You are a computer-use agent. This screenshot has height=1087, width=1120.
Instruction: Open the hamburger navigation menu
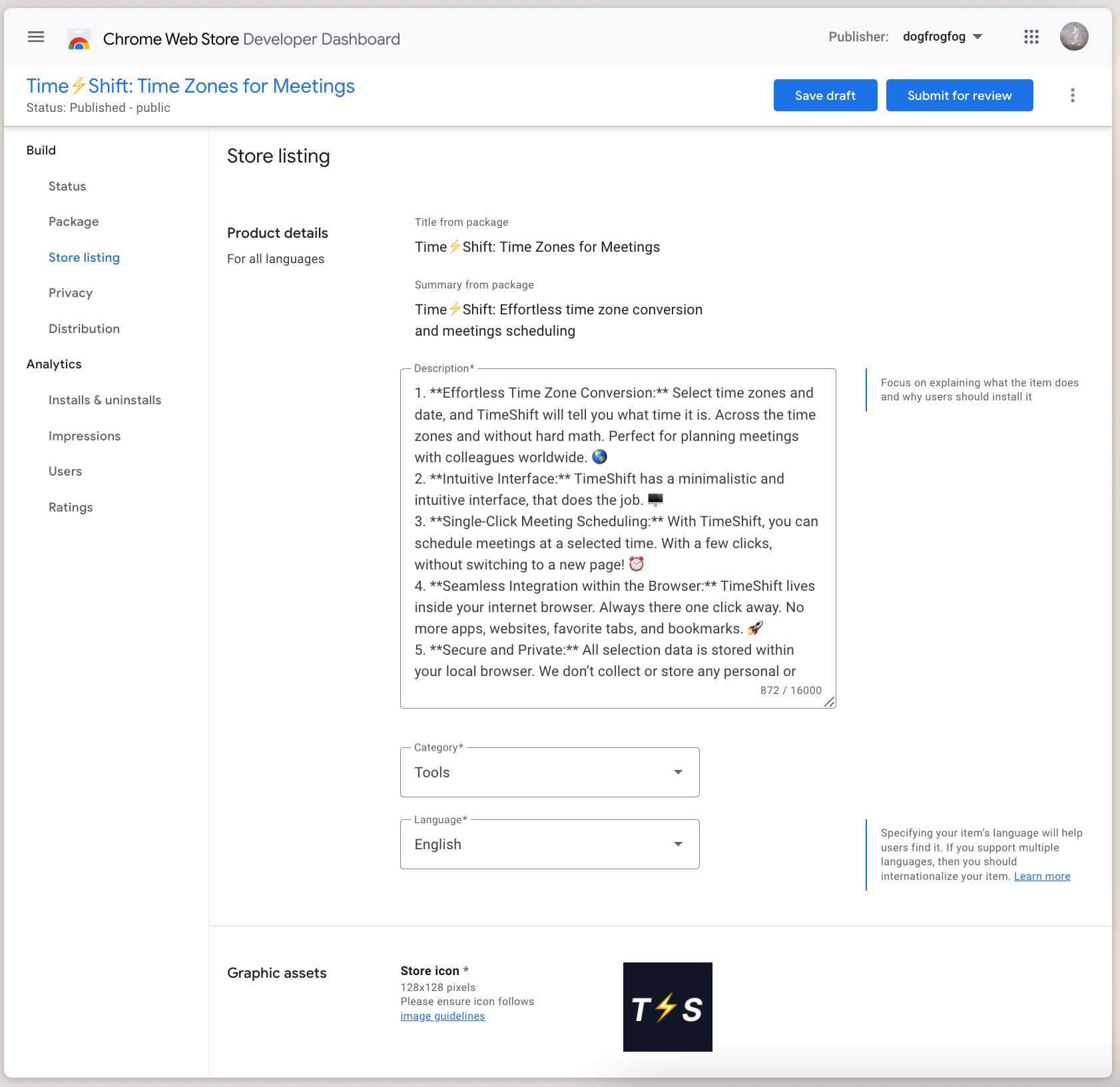coord(36,37)
